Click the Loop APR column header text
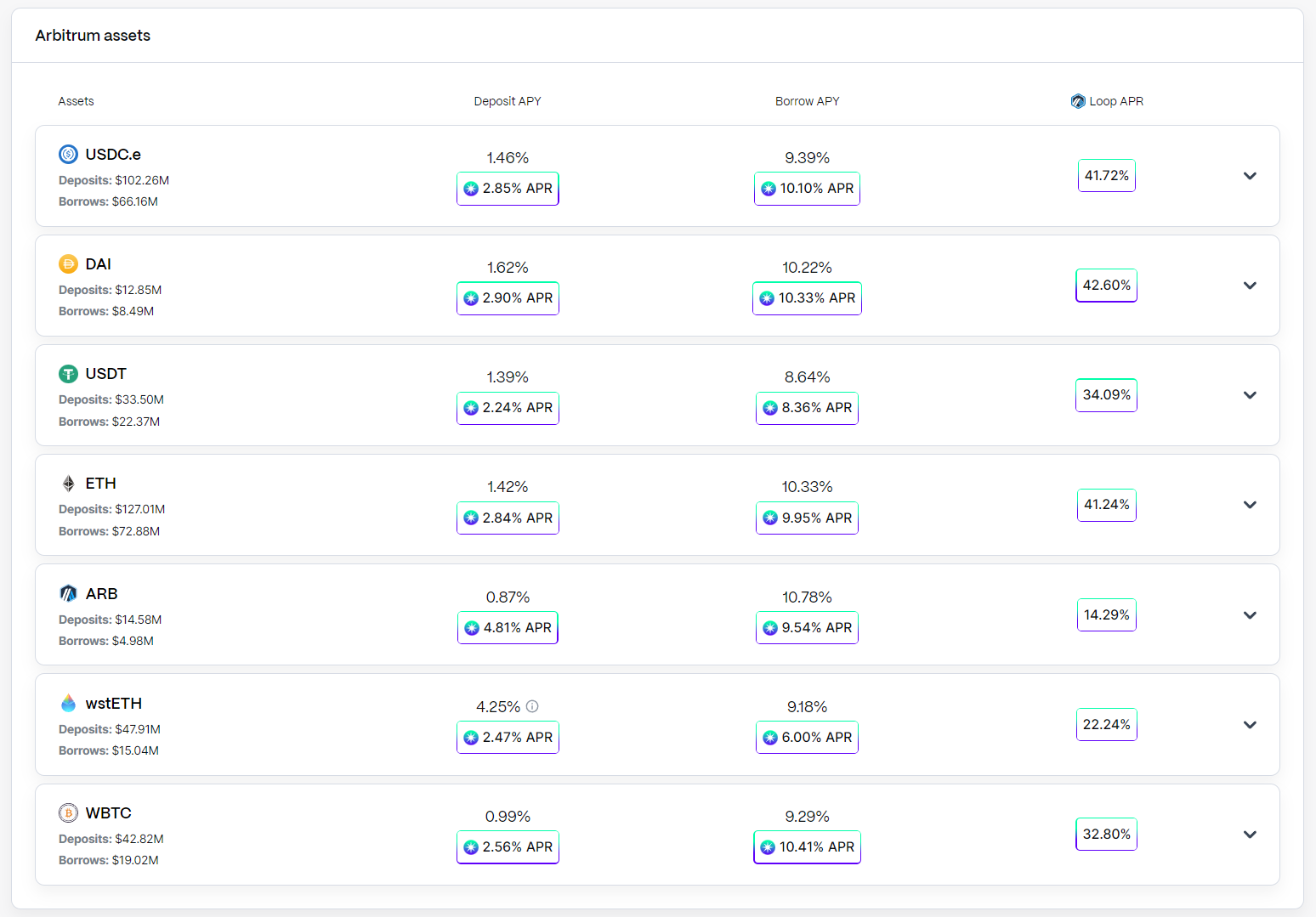The height and width of the screenshot is (917, 1316). point(1116,101)
